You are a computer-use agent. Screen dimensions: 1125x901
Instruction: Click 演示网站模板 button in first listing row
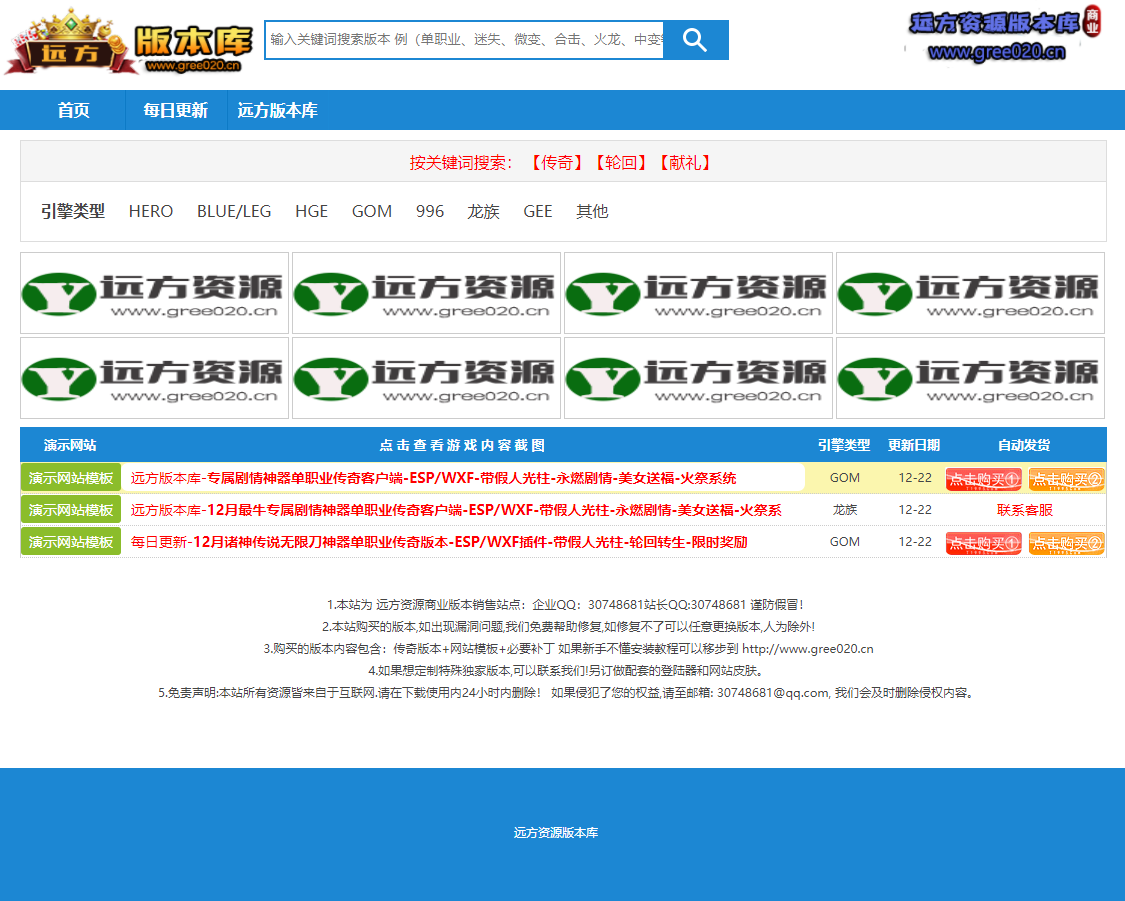(x=71, y=478)
